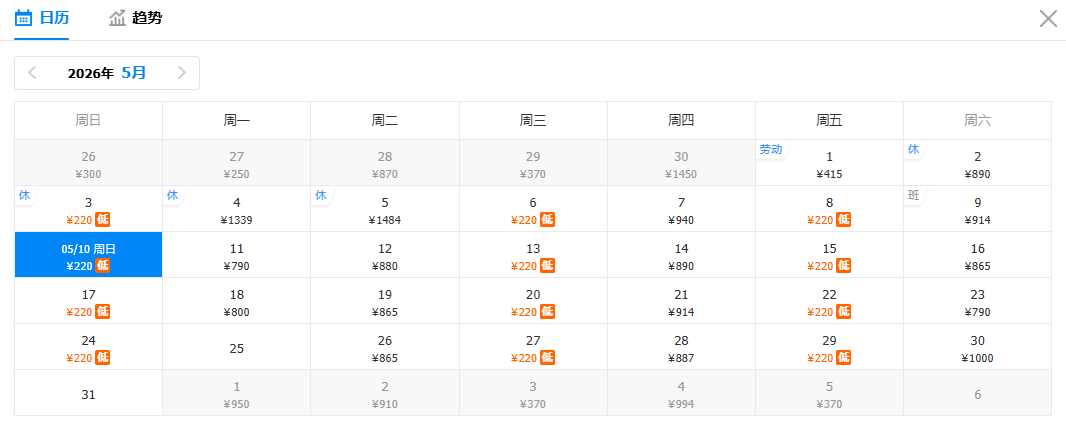Image resolution: width=1066 pixels, height=441 pixels.
Task: Select May 18 priced at ¥800
Action: (237, 301)
